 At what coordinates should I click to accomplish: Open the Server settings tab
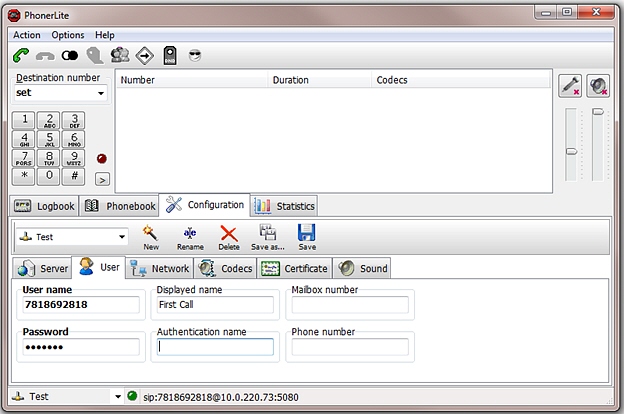point(43,268)
